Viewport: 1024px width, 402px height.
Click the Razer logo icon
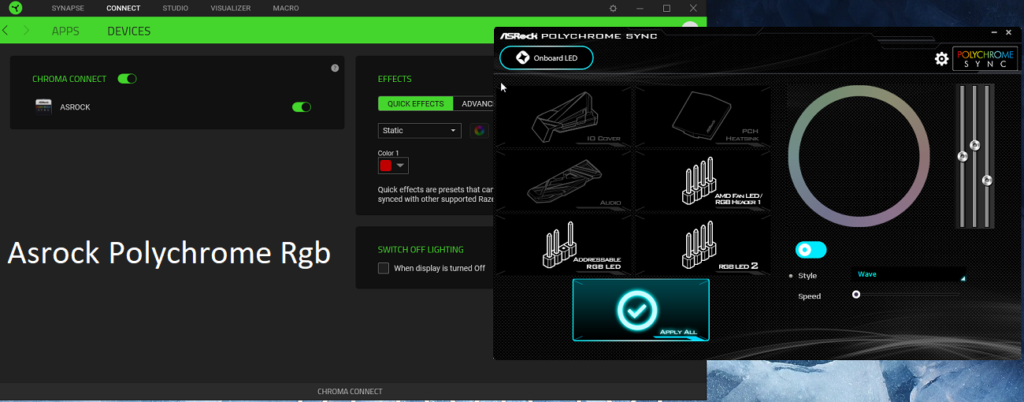coord(16,8)
